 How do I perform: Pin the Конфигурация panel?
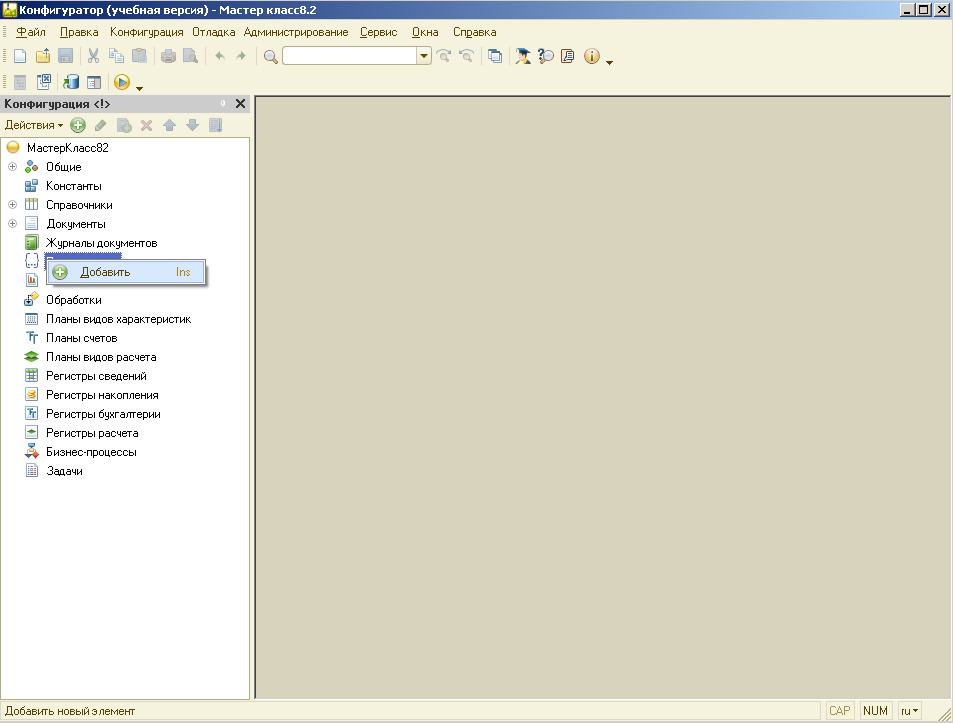222,104
